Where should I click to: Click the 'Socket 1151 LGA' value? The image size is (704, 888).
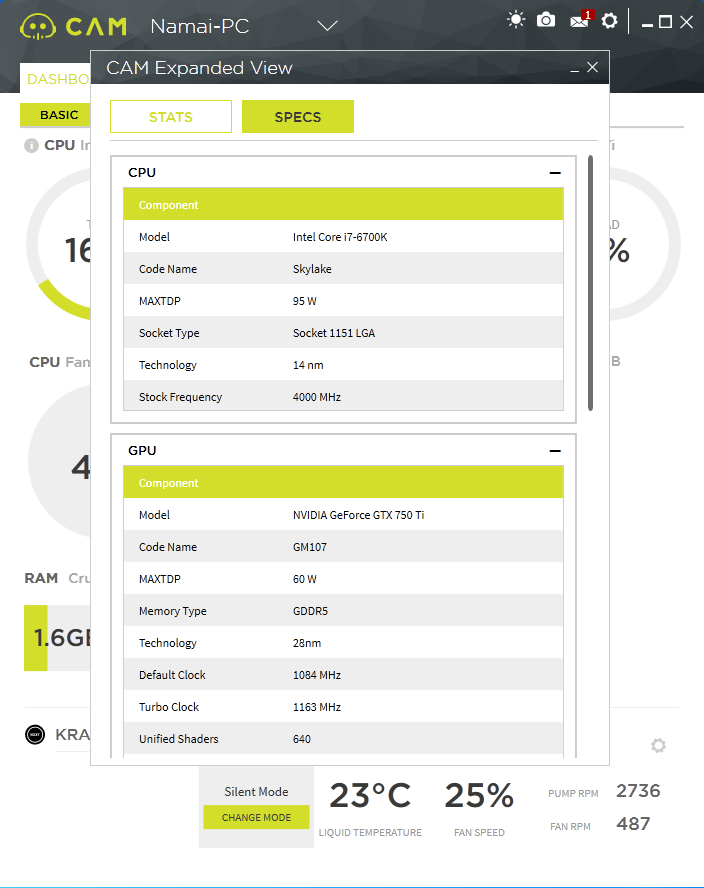click(x=334, y=333)
